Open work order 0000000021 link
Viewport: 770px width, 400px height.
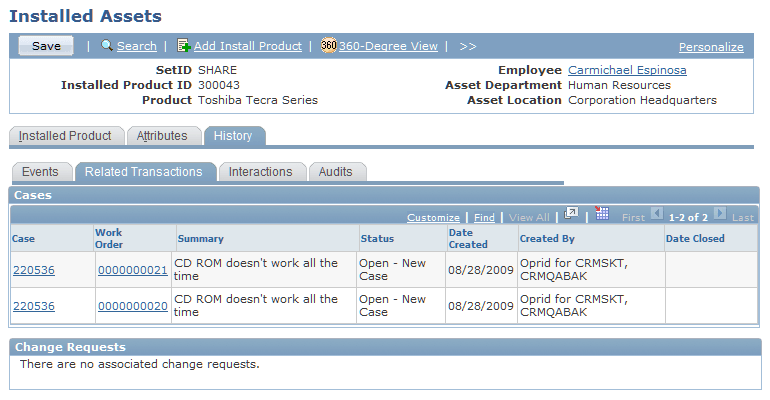133,270
